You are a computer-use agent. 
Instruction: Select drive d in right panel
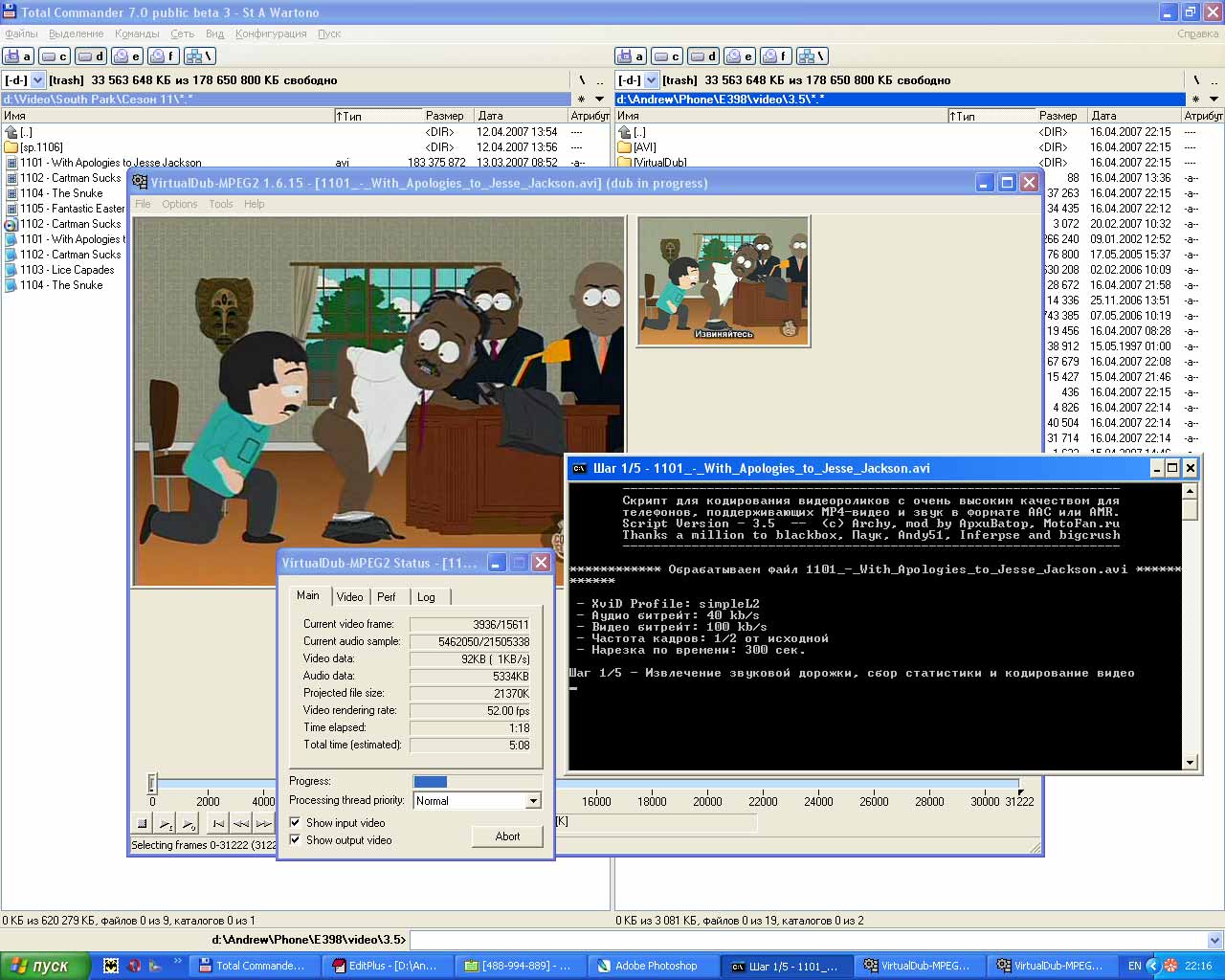[703, 56]
